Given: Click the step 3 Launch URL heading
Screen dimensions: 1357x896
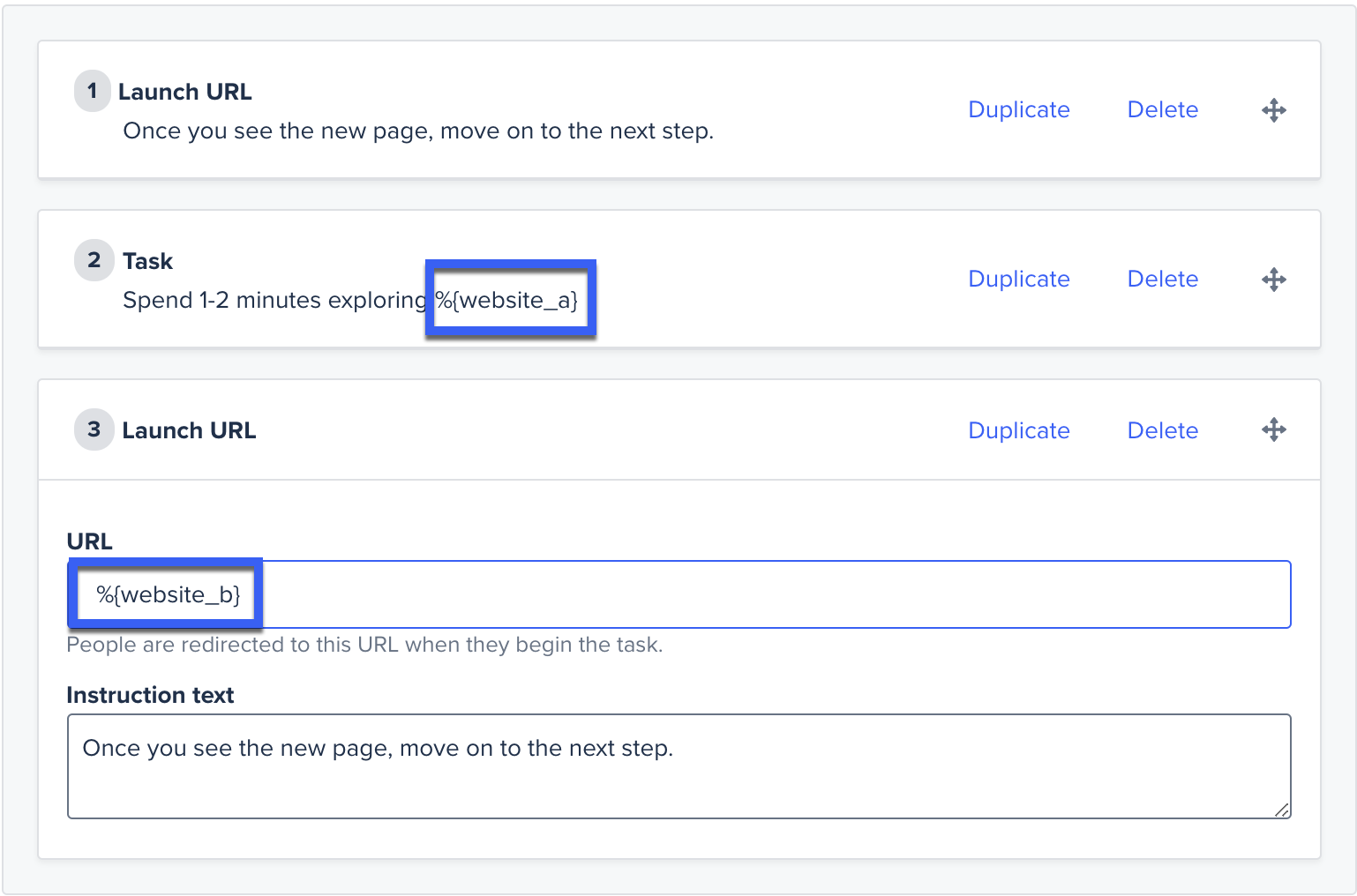Looking at the screenshot, I should [190, 430].
